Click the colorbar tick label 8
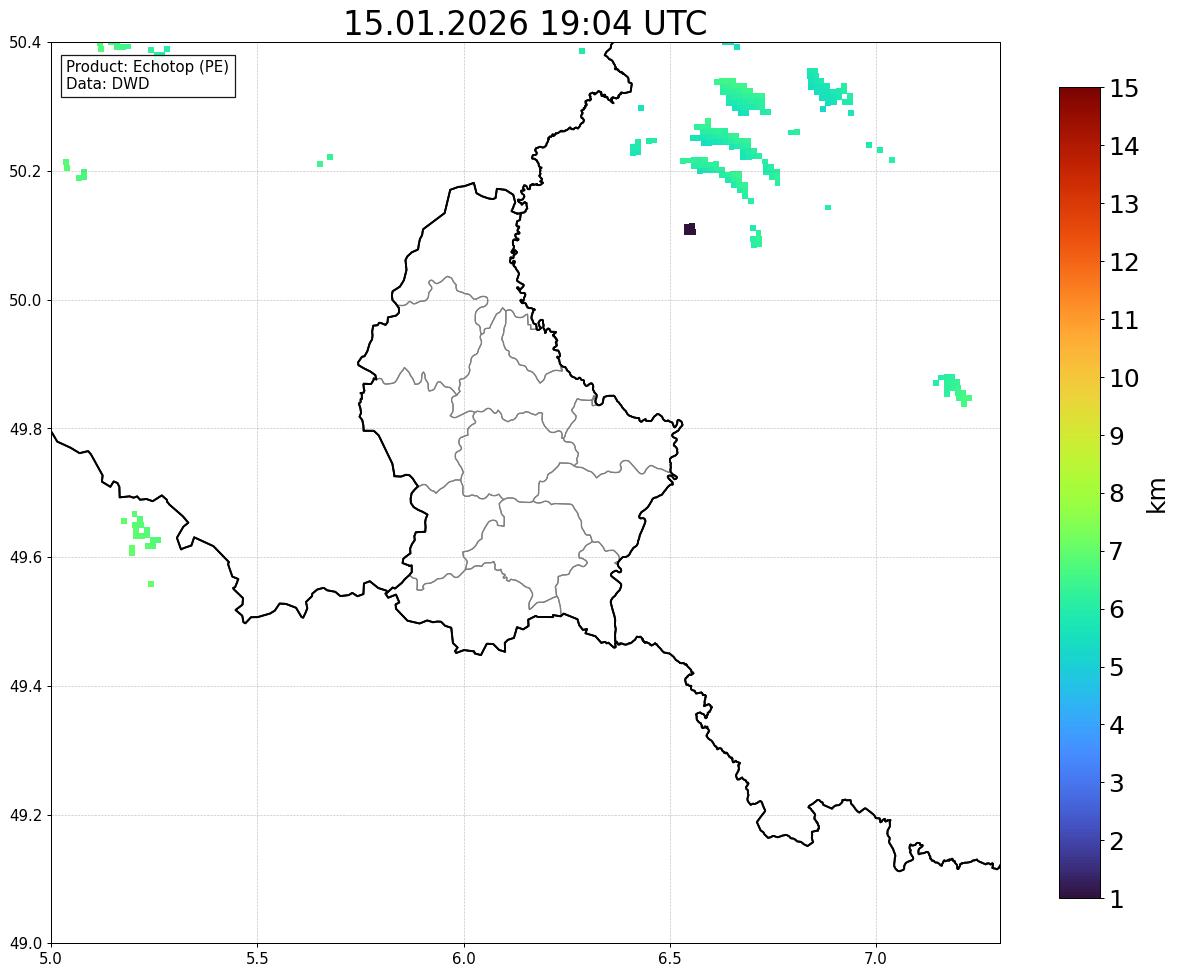This screenshot has height=976, width=1178. (1117, 493)
